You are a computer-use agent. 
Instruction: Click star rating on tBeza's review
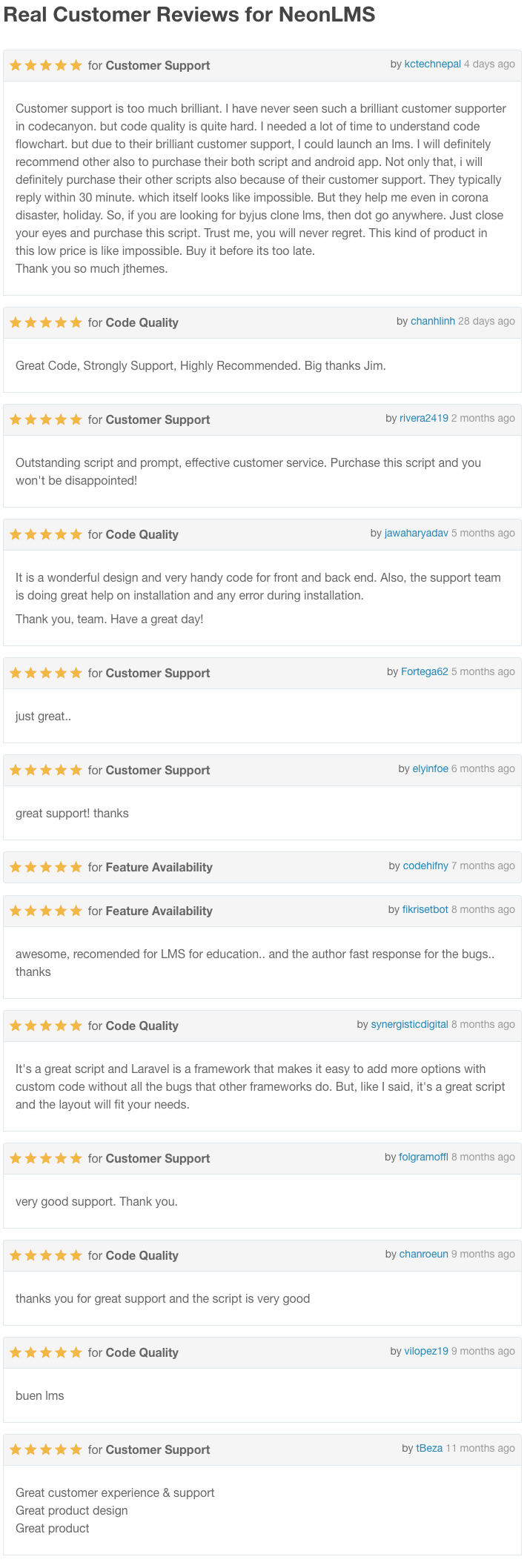[x=46, y=1449]
